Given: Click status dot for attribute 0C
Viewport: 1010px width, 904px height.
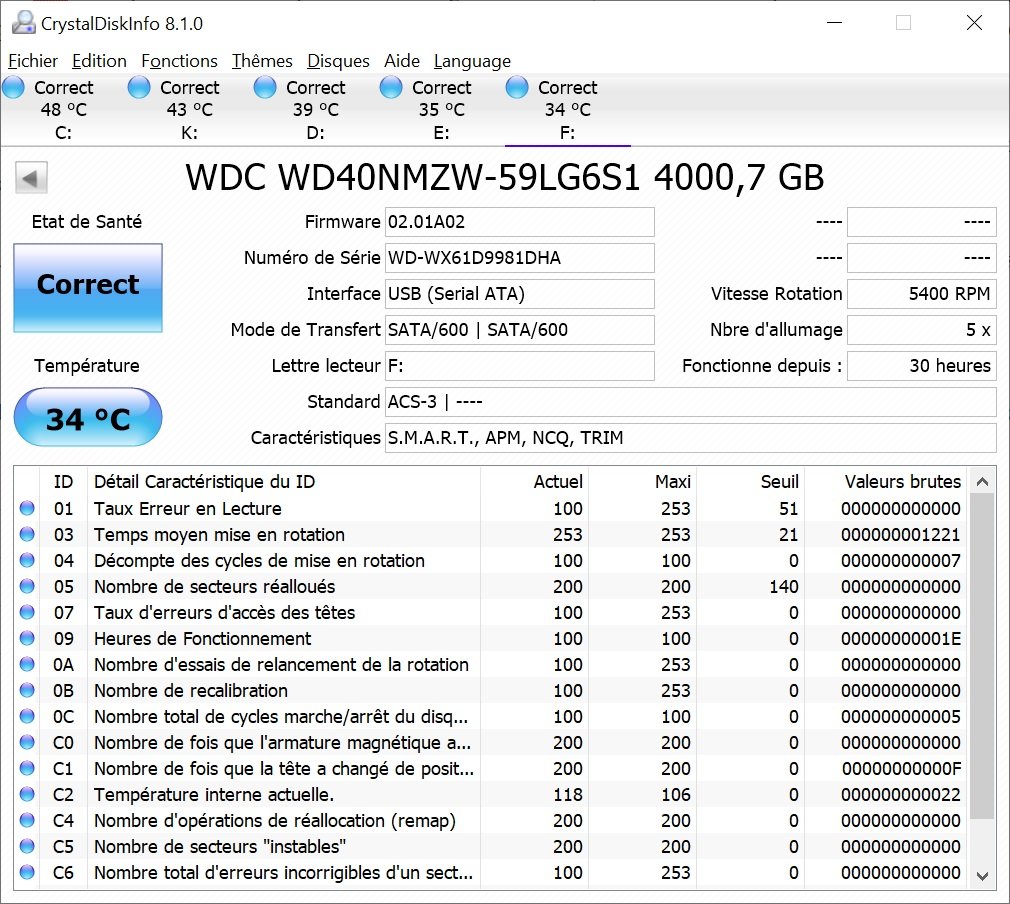Looking at the screenshot, I should tap(27, 716).
